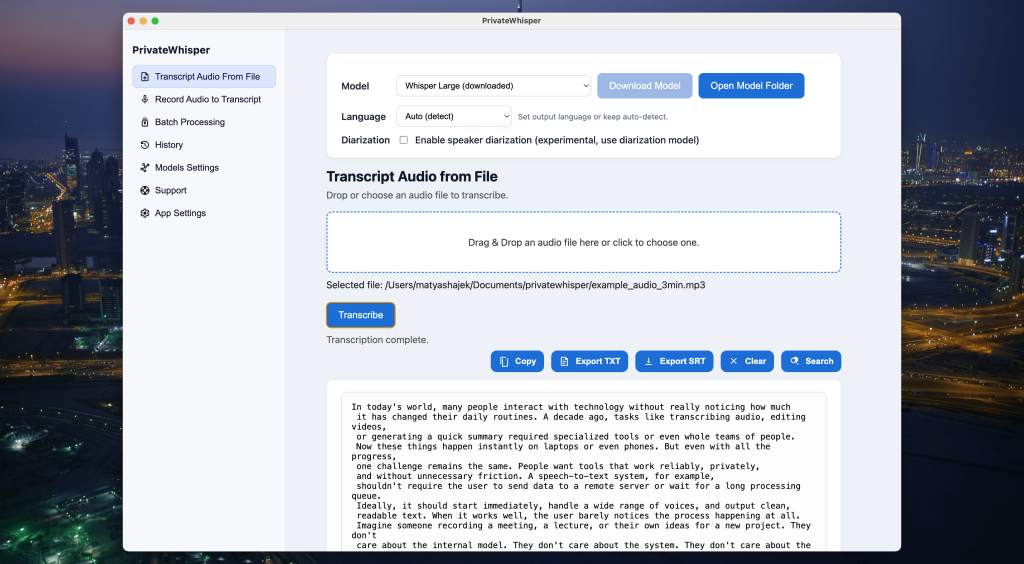The image size is (1024, 564).
Task: Open Search in the transcript toolbar
Action: click(x=811, y=361)
